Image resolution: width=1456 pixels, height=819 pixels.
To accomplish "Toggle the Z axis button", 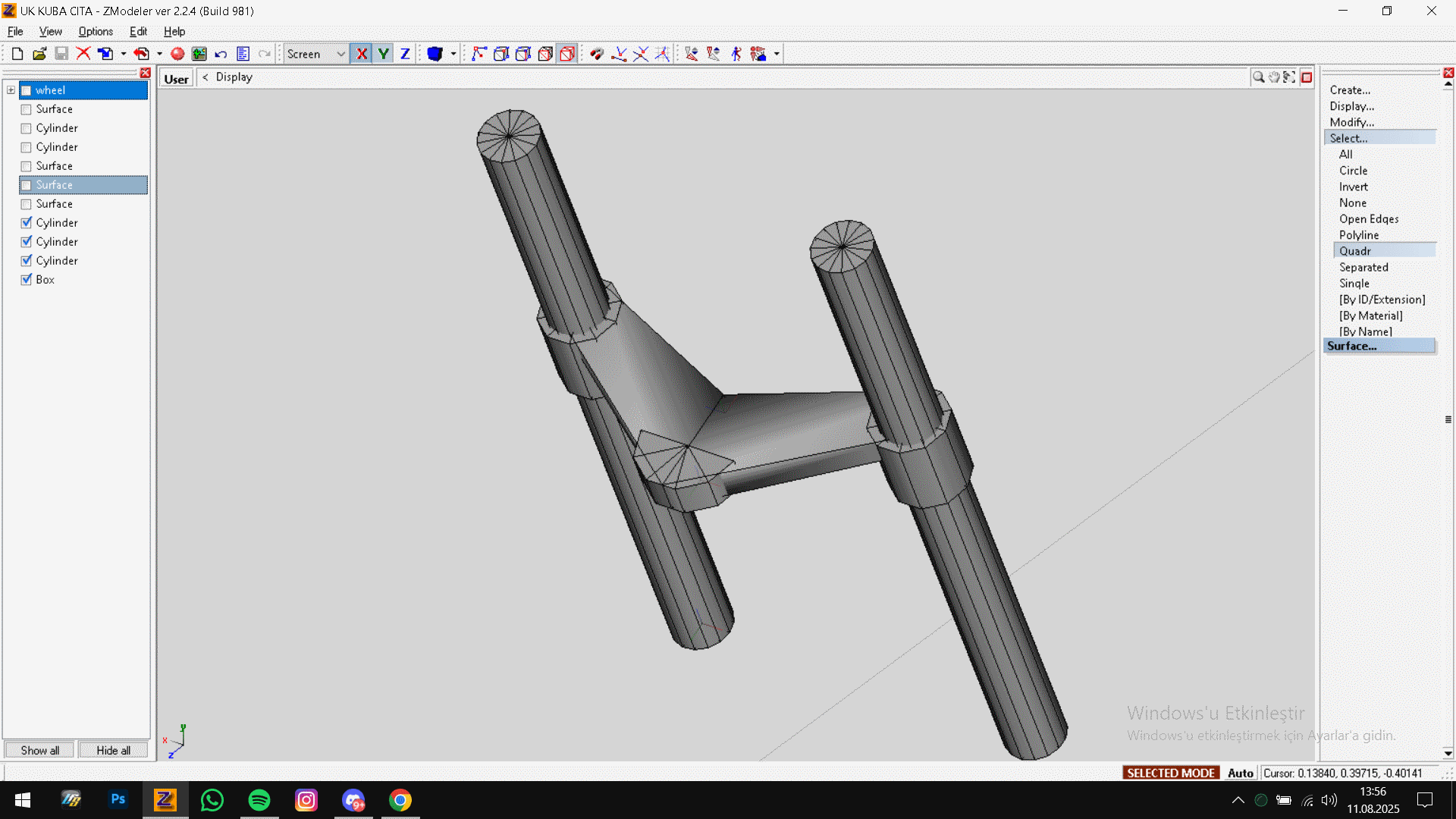I will click(405, 54).
